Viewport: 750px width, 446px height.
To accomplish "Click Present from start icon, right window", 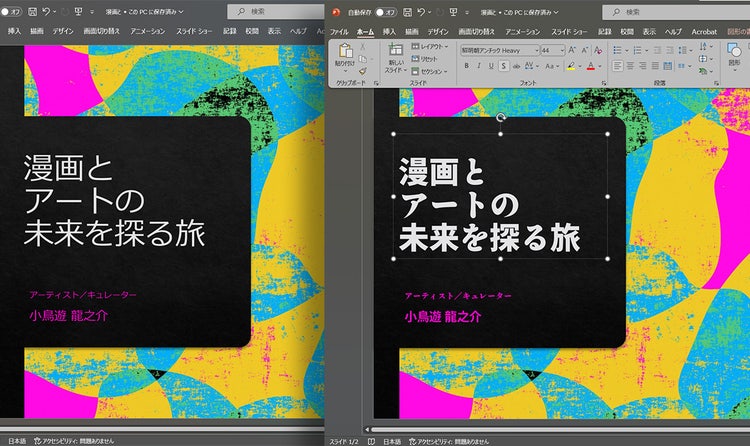I will 453,12.
